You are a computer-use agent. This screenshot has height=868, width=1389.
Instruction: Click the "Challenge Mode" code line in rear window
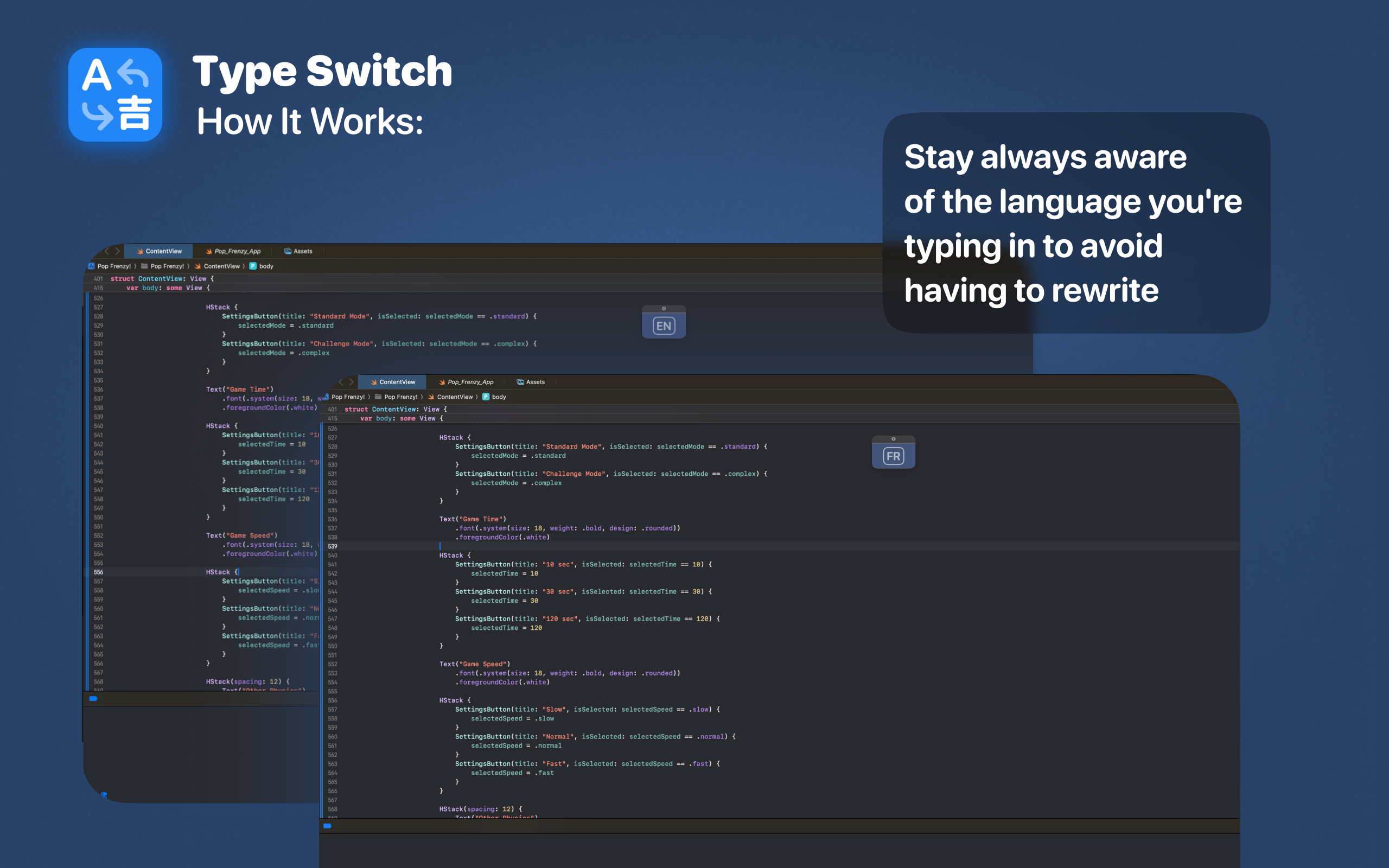click(379, 344)
